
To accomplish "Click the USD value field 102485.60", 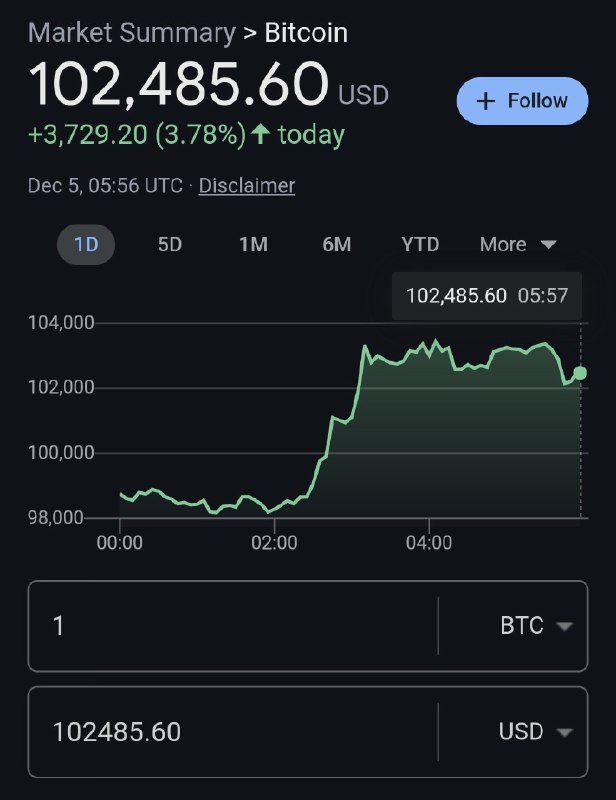I will tap(233, 732).
